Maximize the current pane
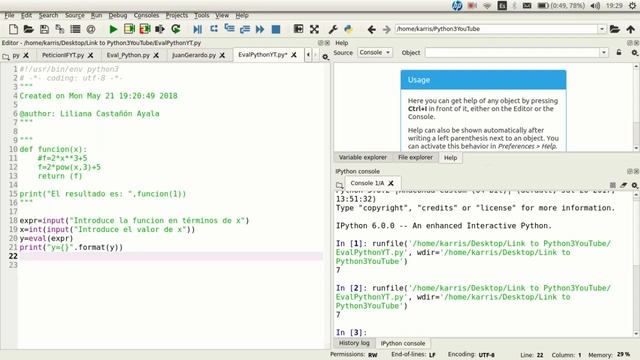This screenshot has height=360, width=640. (x=298, y=29)
